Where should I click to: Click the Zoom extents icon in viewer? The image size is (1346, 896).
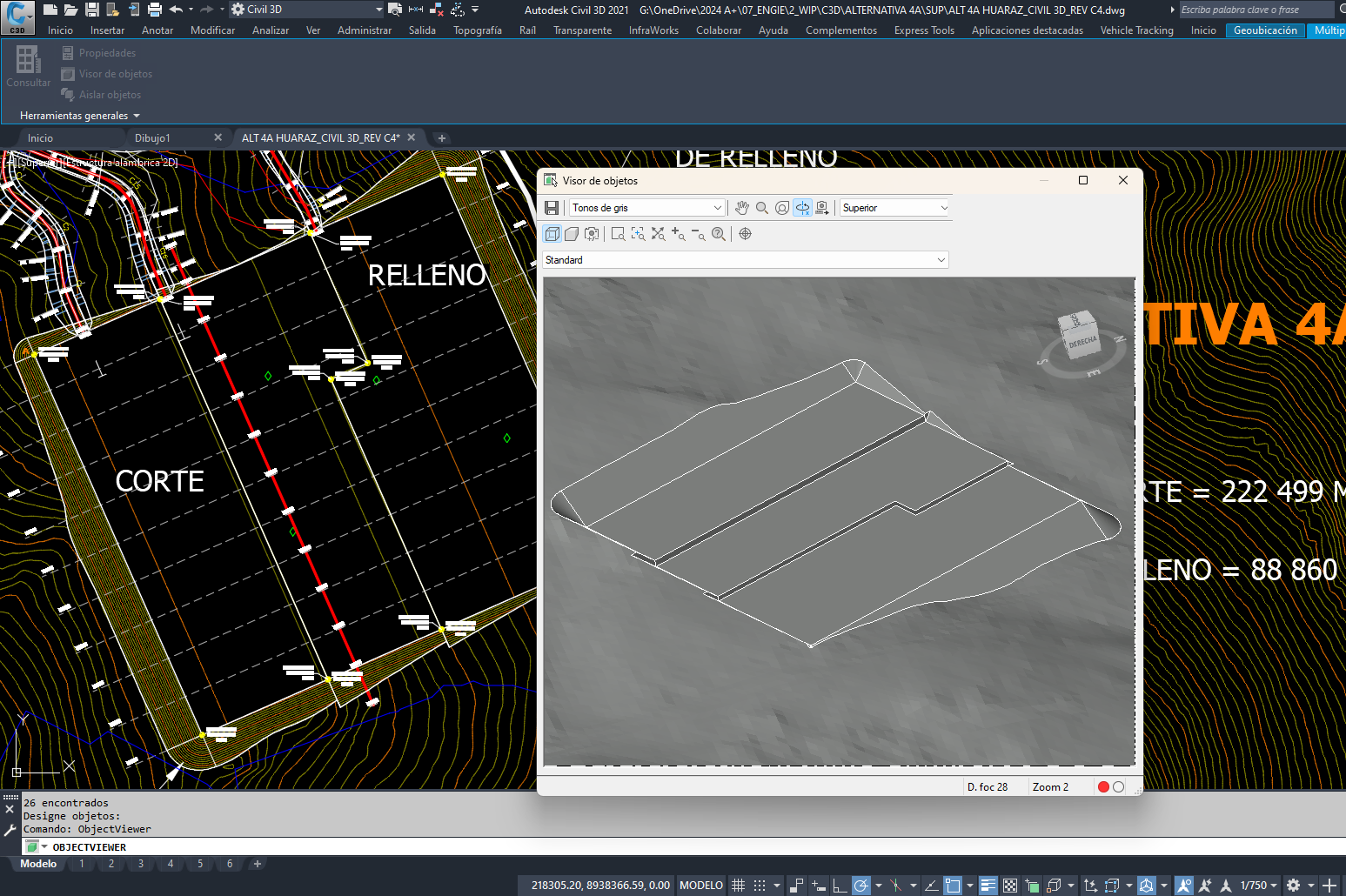tap(658, 234)
